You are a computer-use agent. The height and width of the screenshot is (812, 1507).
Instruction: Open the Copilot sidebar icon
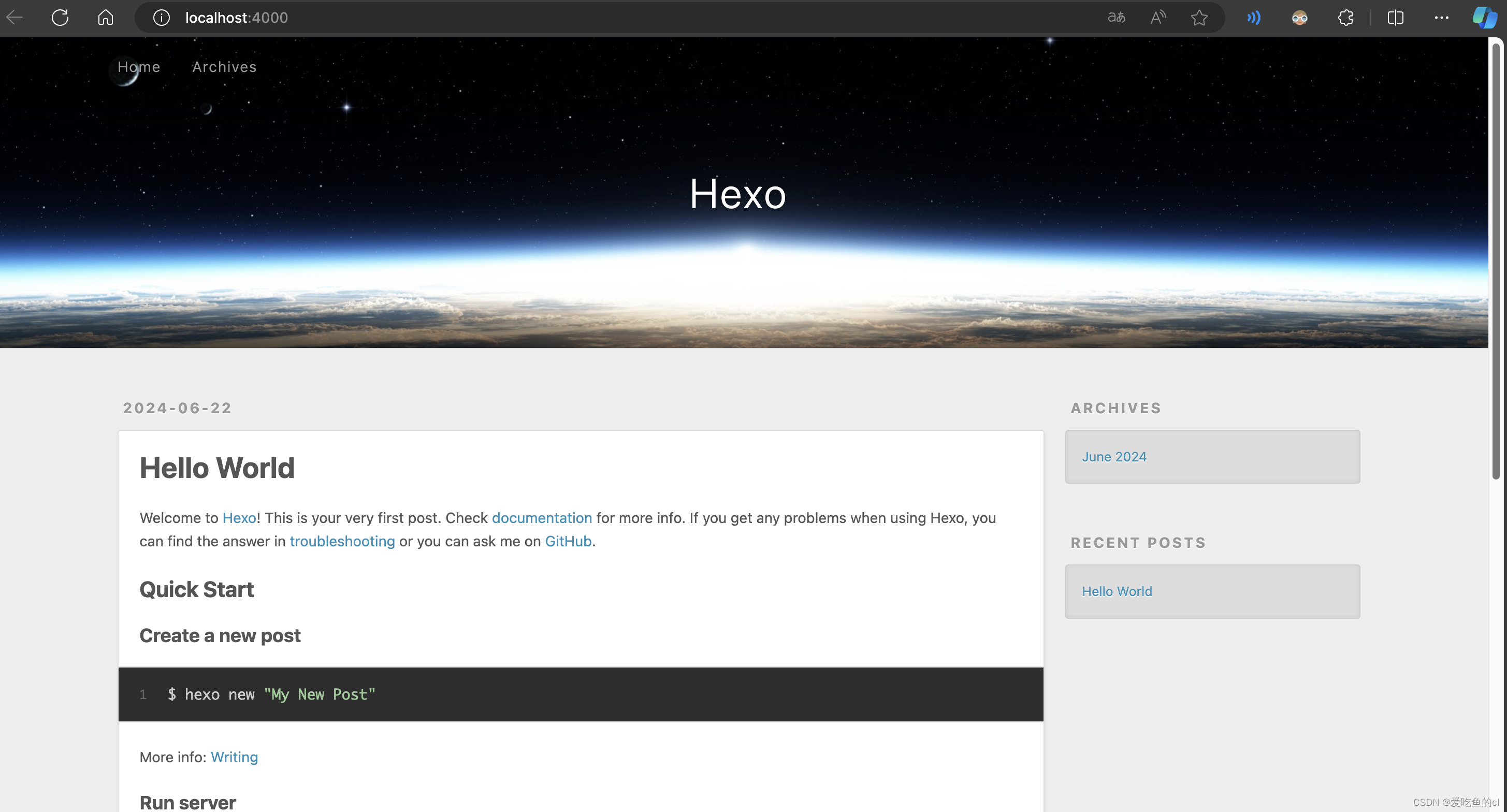[x=1485, y=18]
